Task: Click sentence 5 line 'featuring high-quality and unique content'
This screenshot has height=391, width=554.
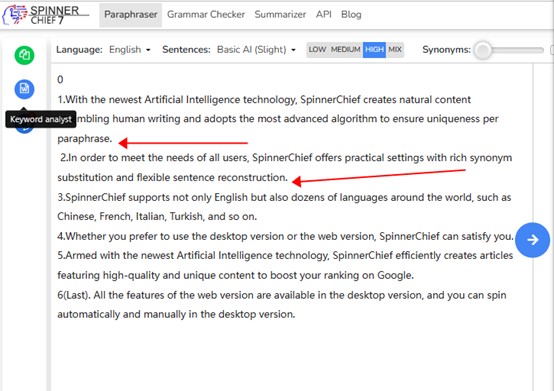Action: 235,275
